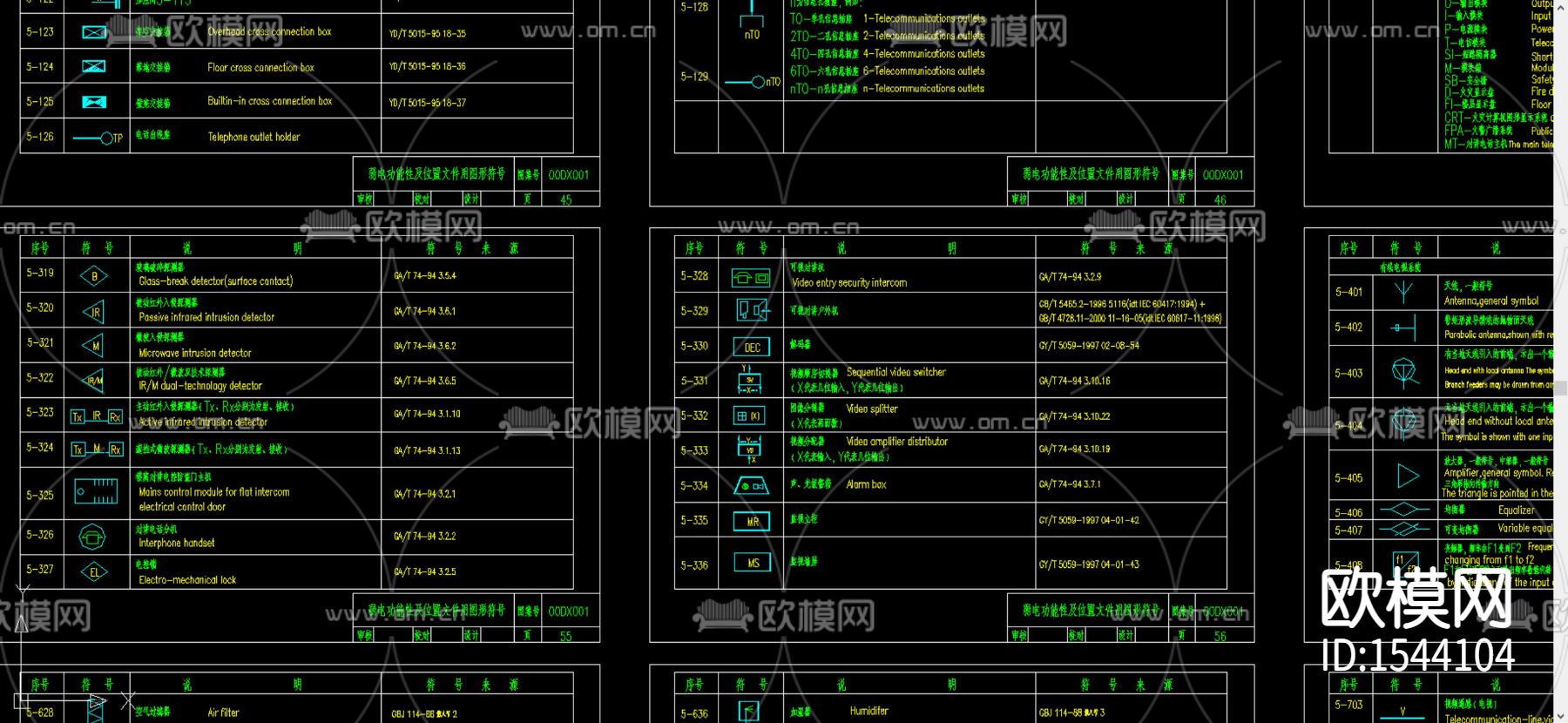Click the text "Alarm box"
This screenshot has height=723, width=1568.
(x=867, y=484)
